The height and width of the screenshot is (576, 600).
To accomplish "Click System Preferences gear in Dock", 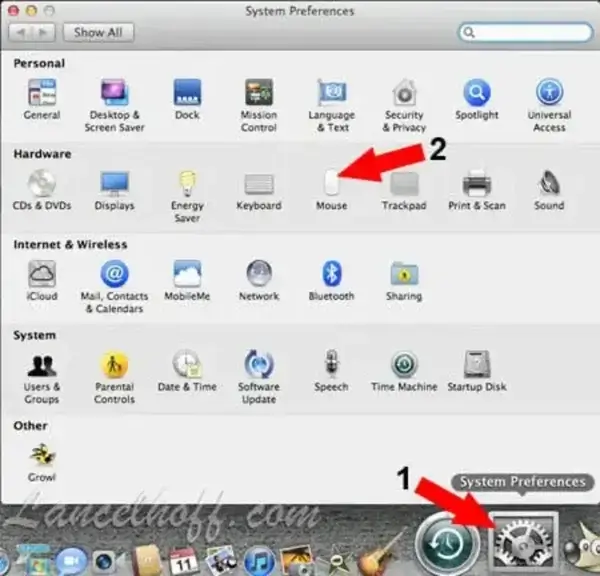I will point(523,542).
